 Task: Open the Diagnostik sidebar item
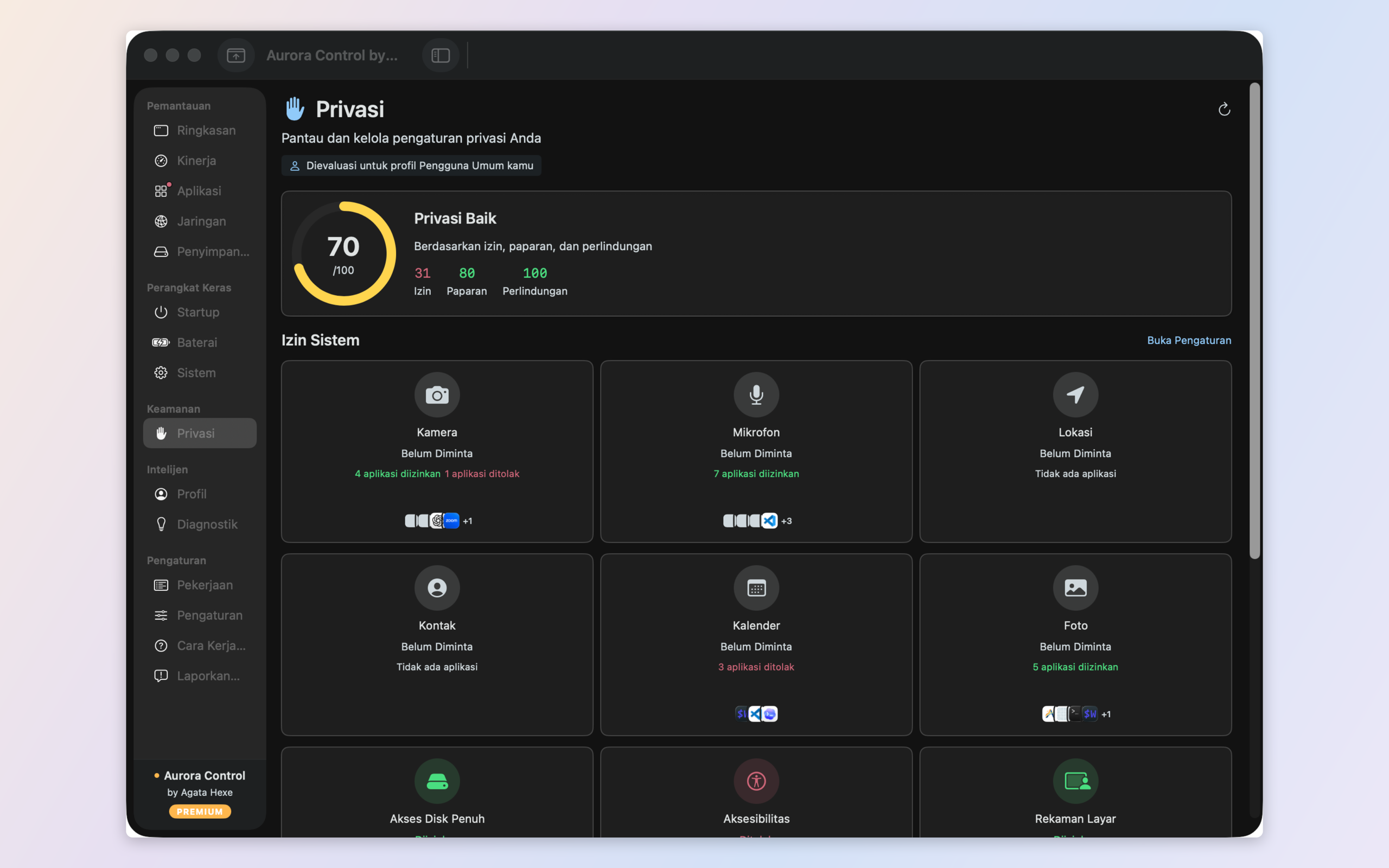(200, 524)
